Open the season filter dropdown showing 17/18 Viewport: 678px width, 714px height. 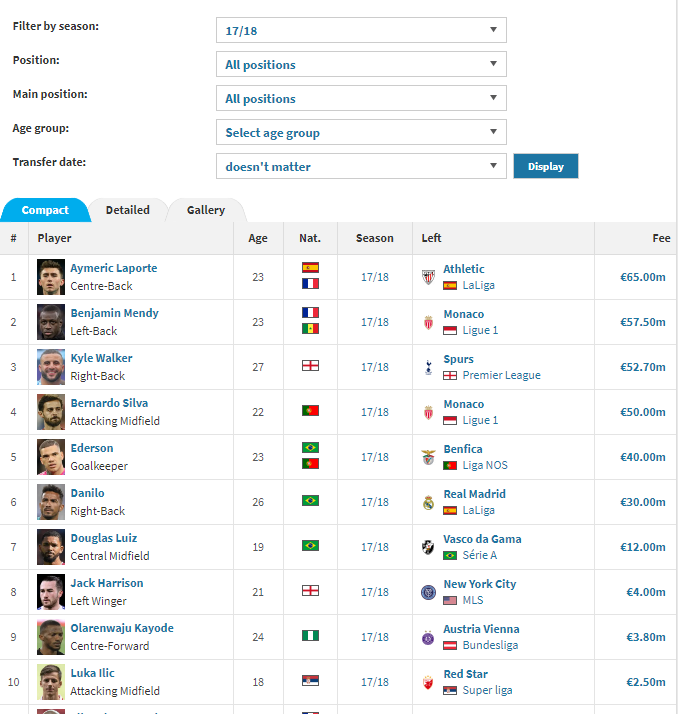(361, 31)
